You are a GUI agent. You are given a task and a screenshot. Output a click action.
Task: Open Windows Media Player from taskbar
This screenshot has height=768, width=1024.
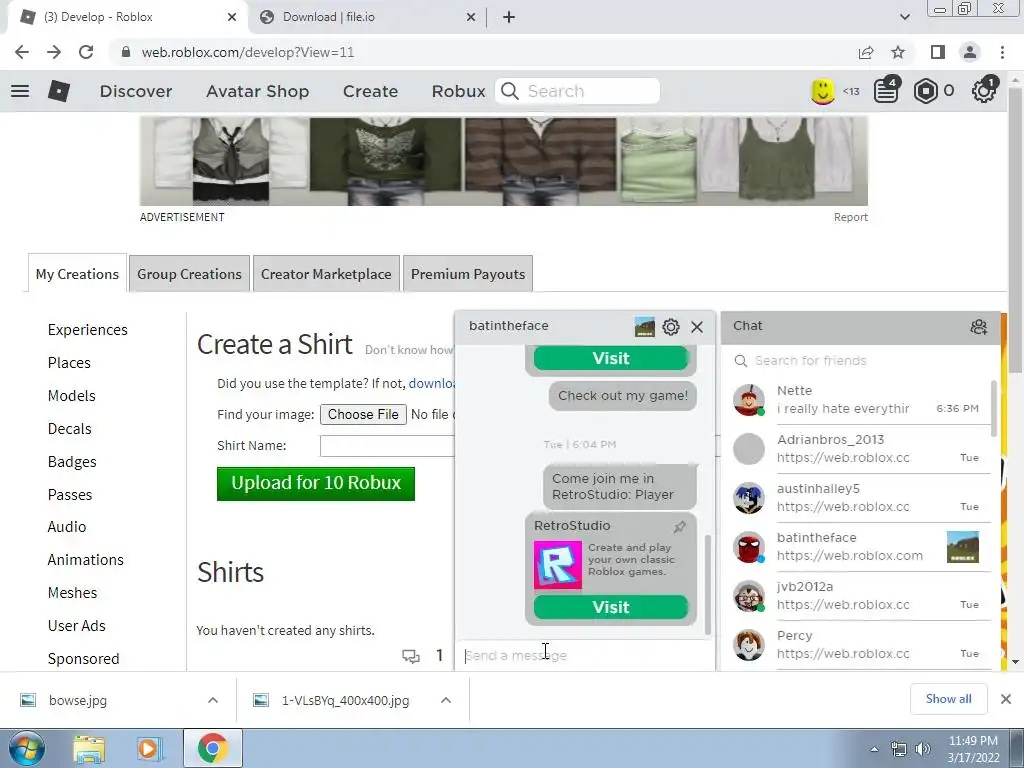coord(148,748)
